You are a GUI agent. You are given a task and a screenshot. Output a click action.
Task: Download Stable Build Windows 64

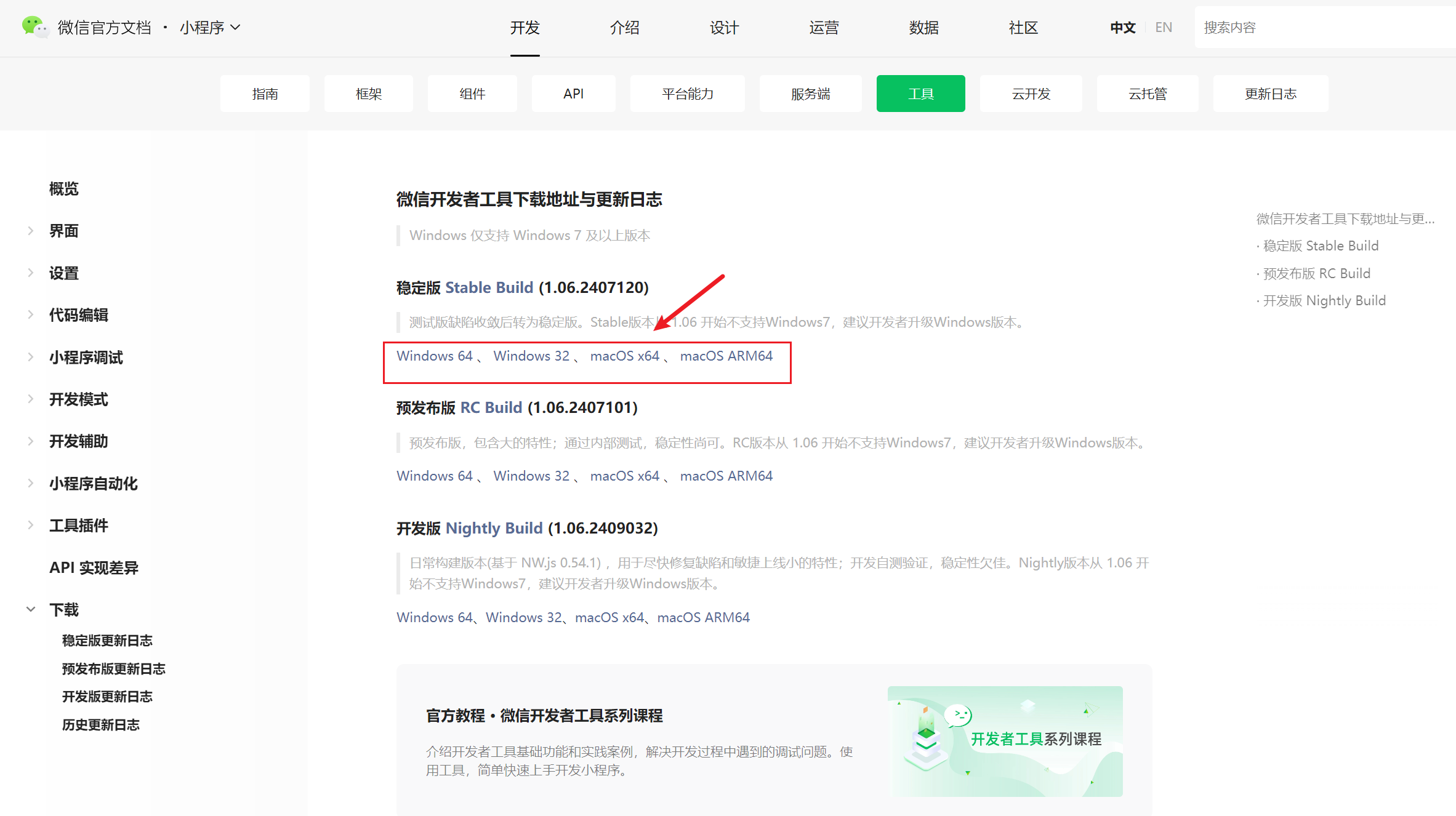point(434,356)
